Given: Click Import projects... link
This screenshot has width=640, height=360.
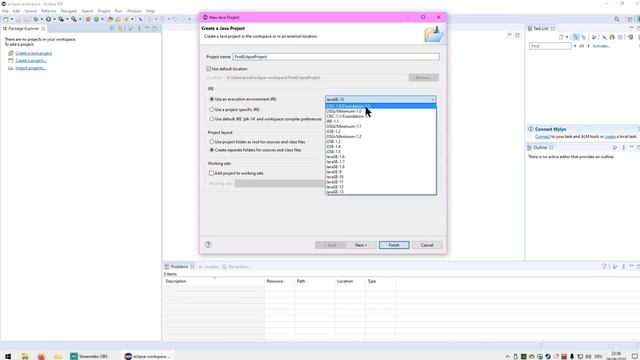Looking at the screenshot, I should click(x=31, y=68).
